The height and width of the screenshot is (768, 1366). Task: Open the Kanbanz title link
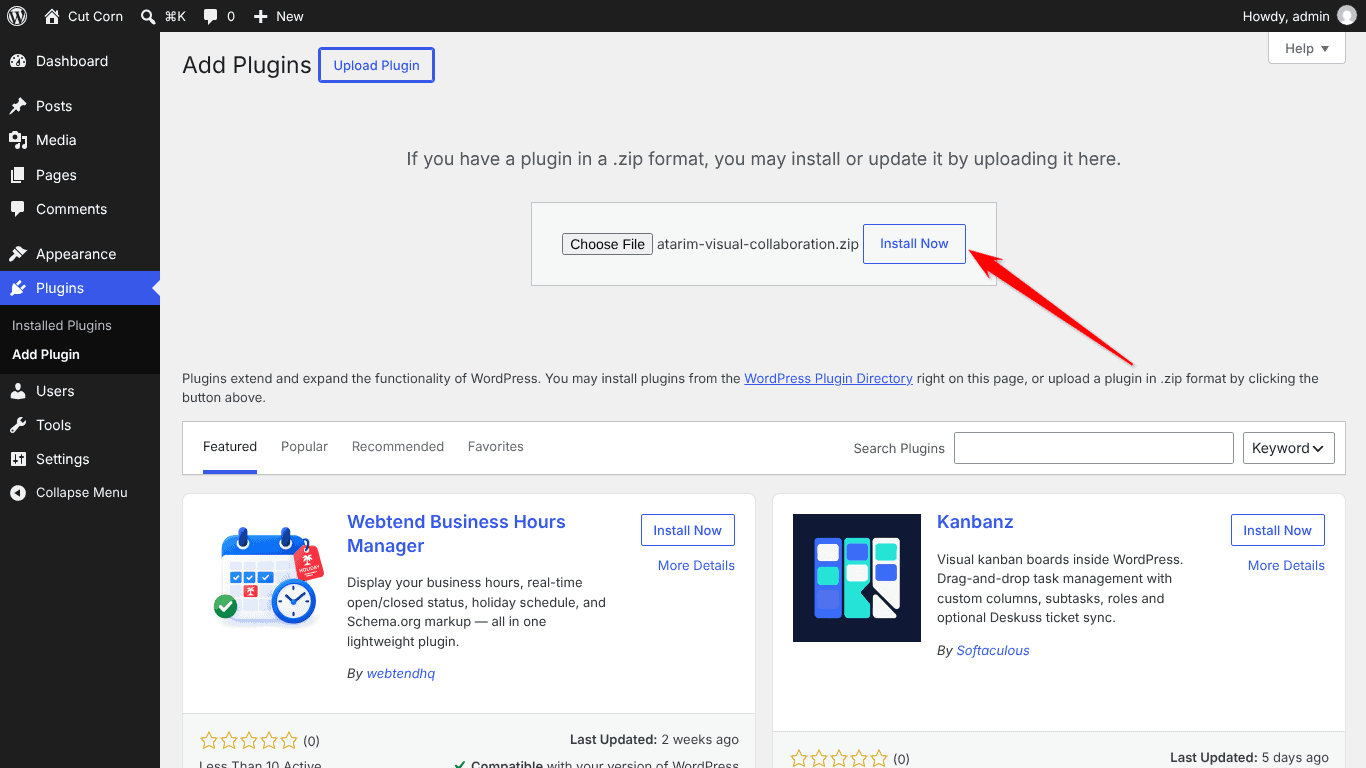point(975,522)
